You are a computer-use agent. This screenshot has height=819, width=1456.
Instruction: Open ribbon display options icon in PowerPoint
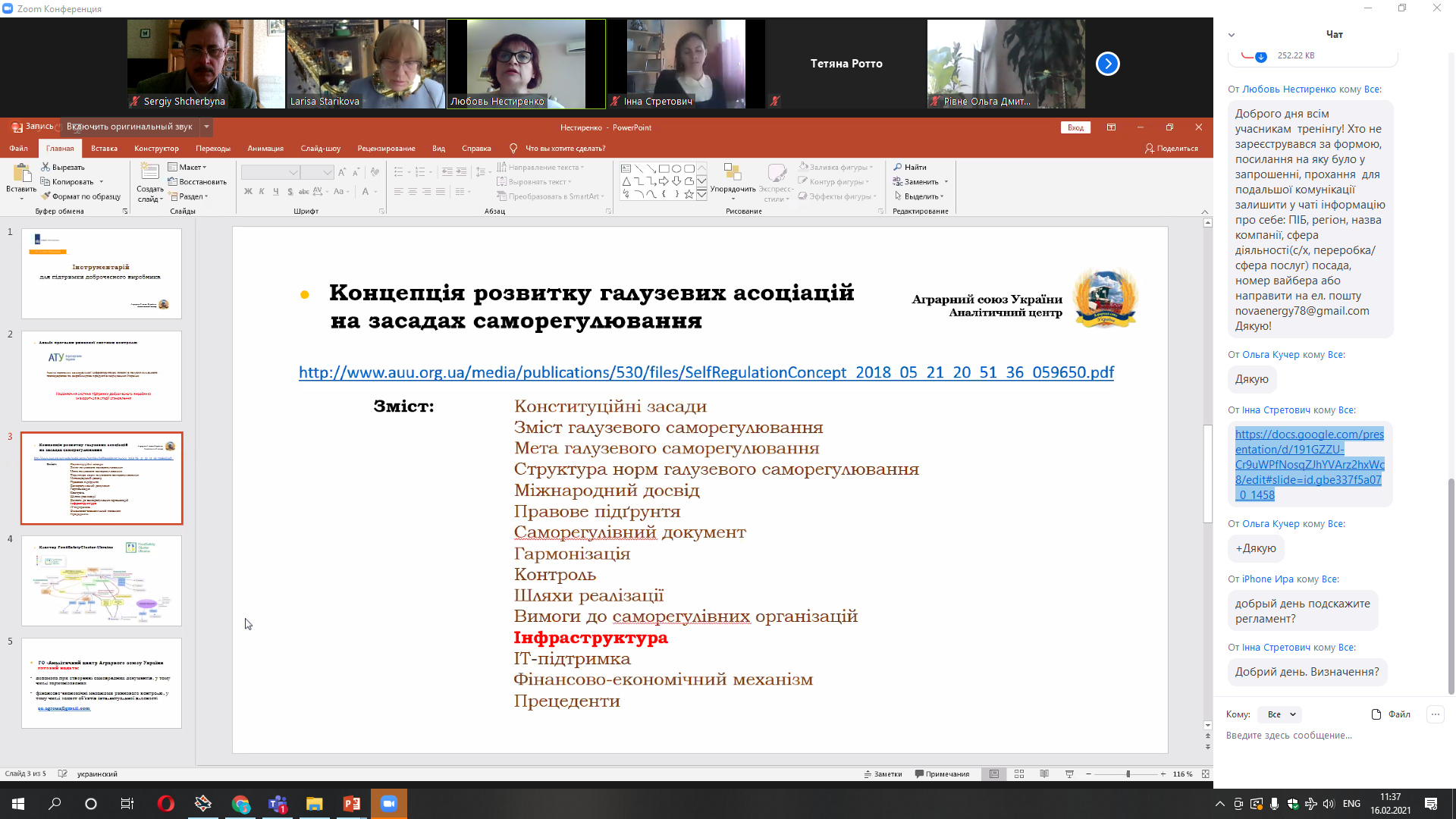tap(1111, 127)
